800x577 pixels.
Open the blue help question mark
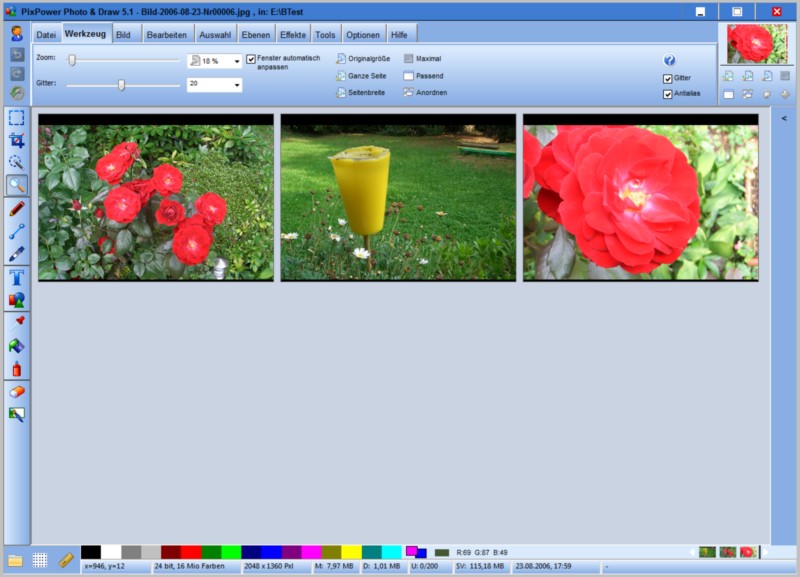click(669, 60)
